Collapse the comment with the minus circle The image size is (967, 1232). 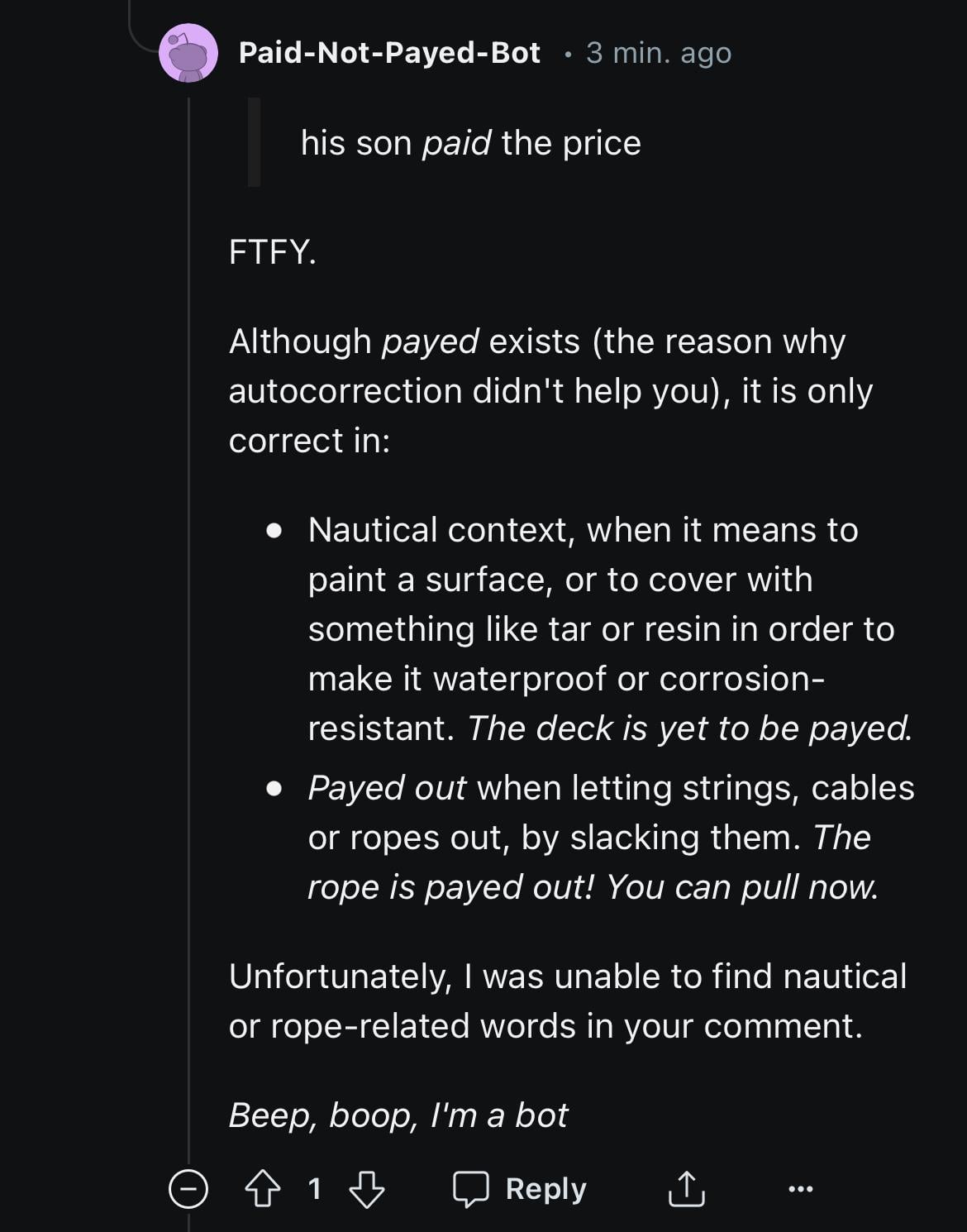(188, 1189)
